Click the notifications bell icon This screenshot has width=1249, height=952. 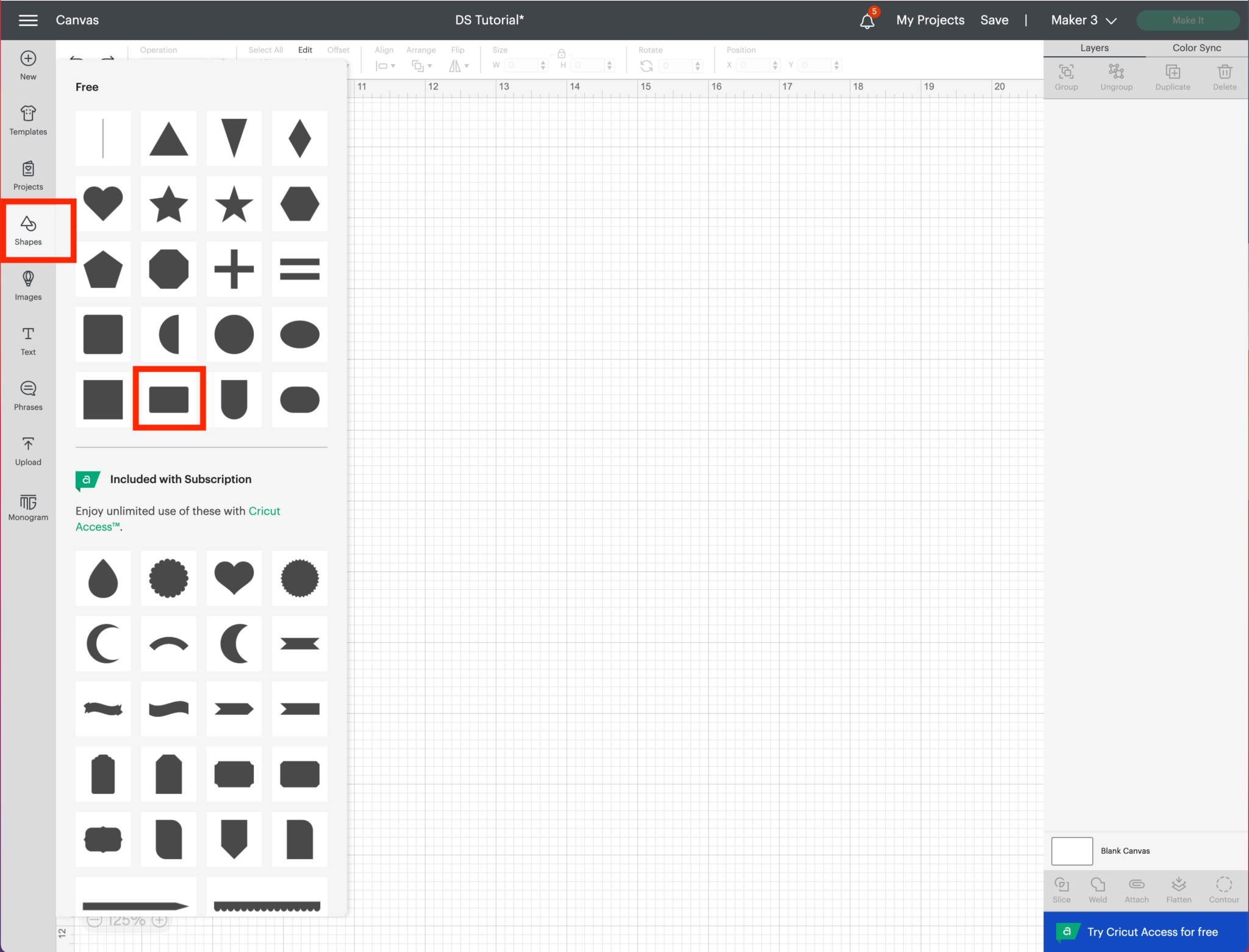(867, 21)
